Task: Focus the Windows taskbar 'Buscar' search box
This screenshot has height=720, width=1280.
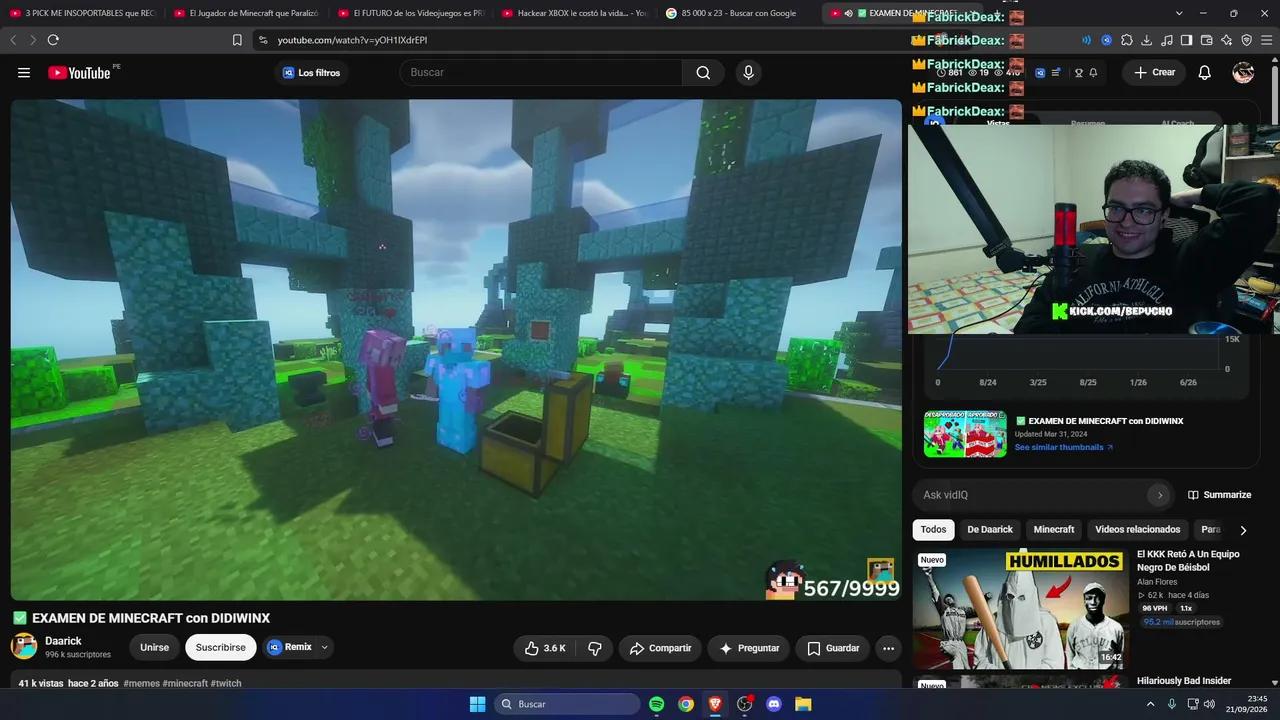Action: tap(567, 704)
